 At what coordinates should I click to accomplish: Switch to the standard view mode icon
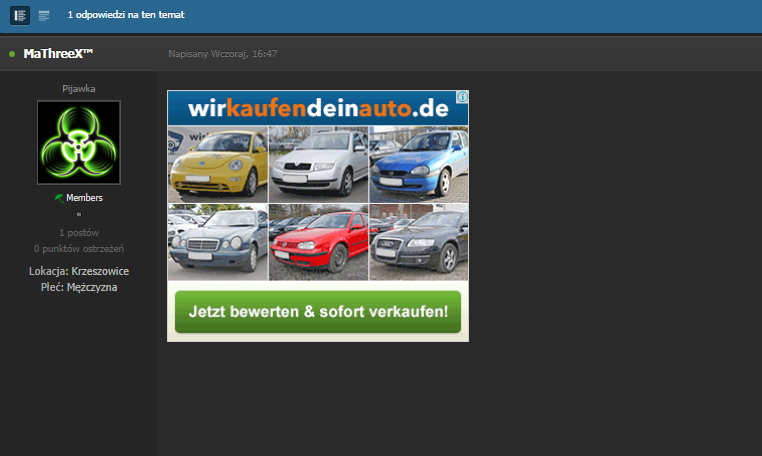[20, 16]
